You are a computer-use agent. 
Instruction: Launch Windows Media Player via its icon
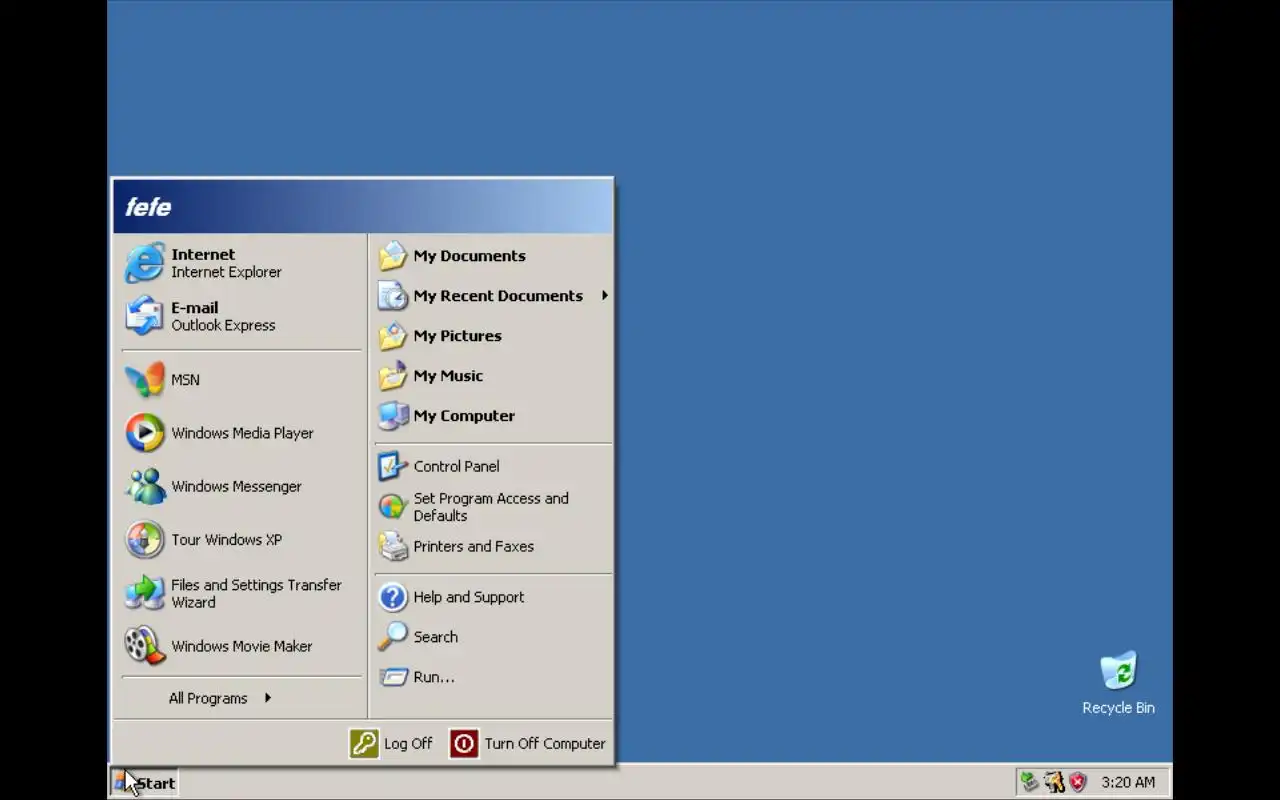pyautogui.click(x=144, y=433)
